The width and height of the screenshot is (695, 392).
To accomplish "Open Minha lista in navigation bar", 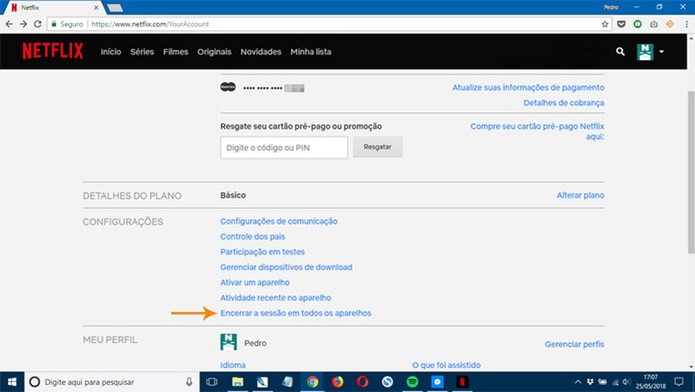I will point(311,52).
